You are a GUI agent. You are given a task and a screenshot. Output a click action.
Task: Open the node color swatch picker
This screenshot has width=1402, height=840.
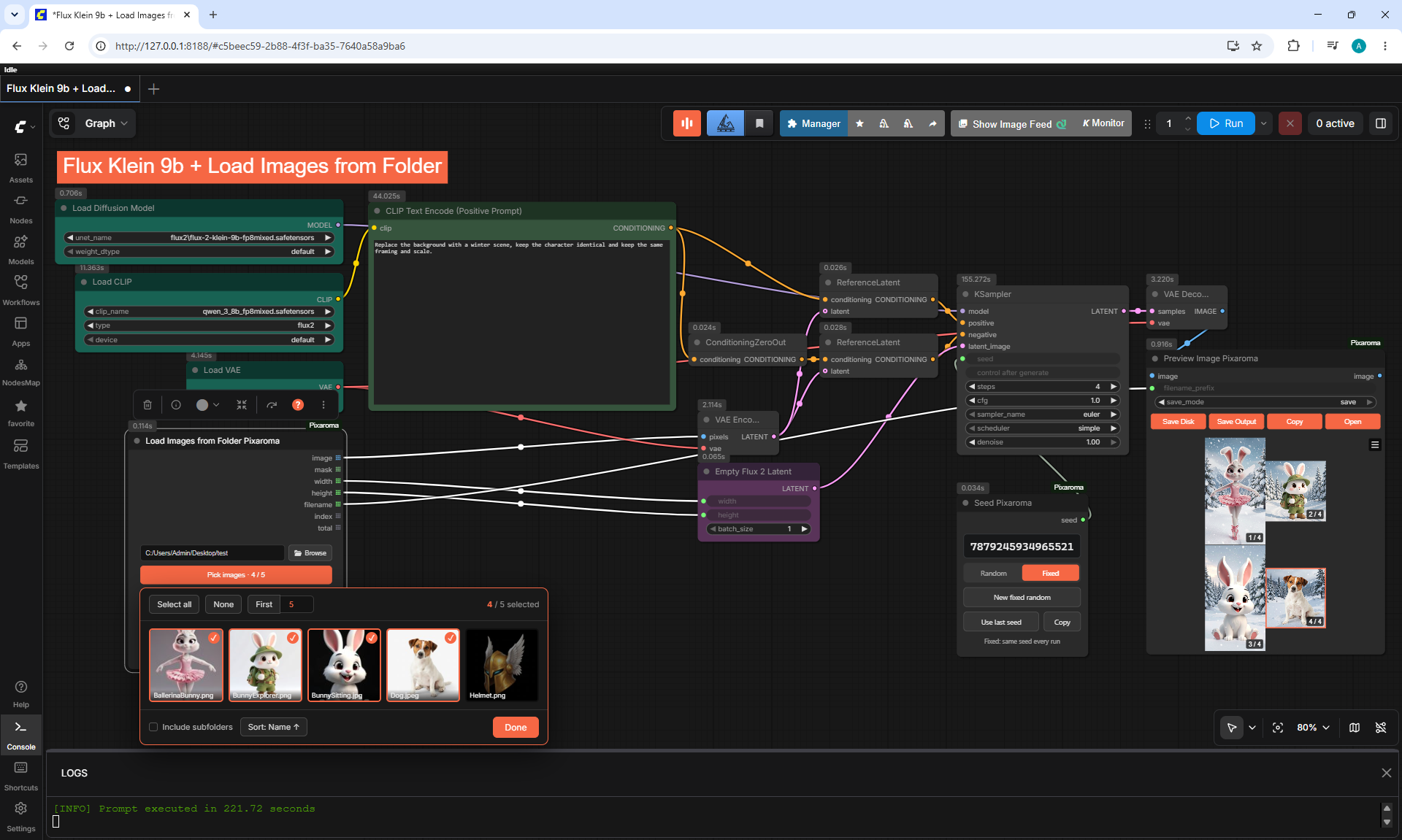click(207, 404)
